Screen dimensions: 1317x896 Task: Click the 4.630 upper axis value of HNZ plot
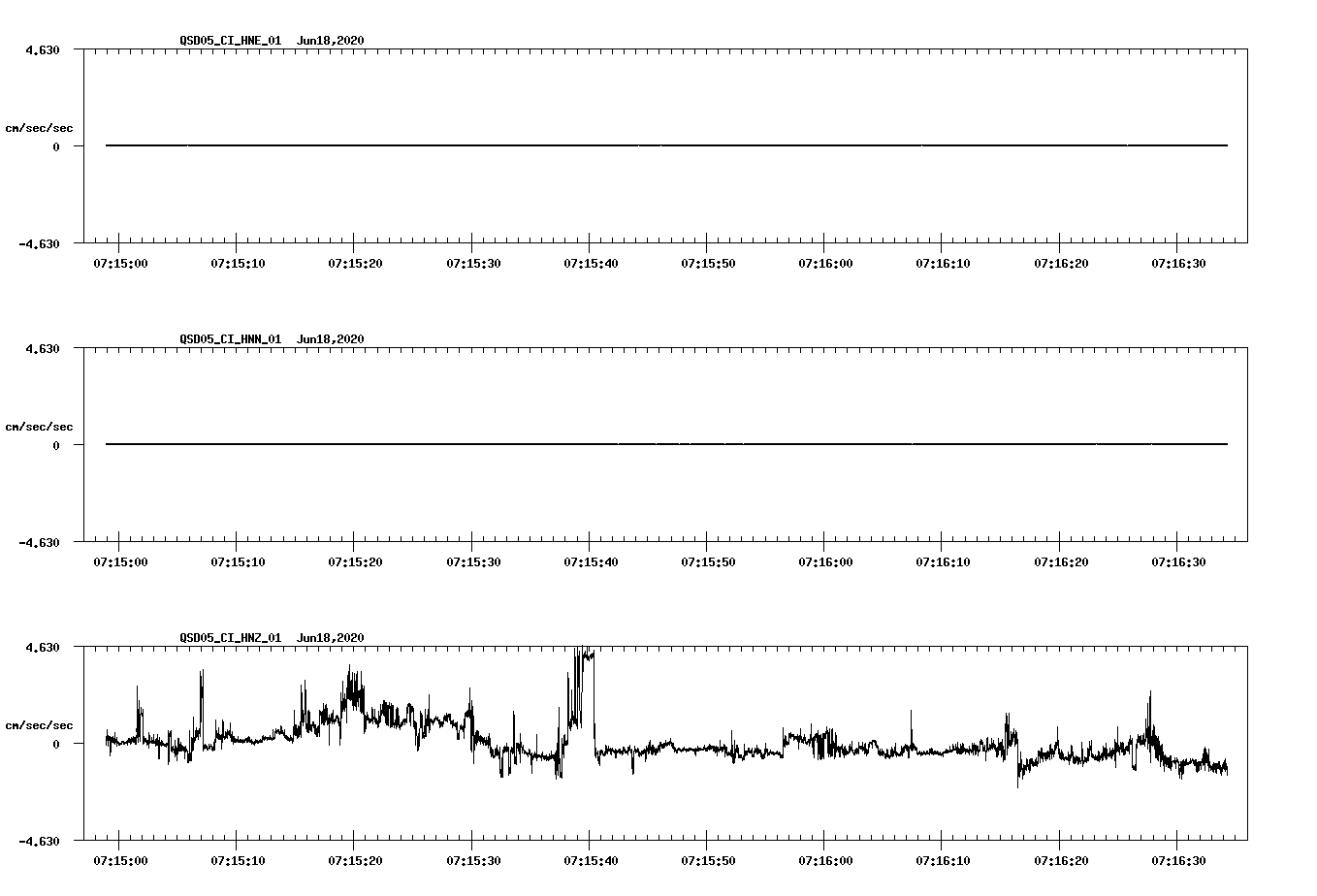click(x=43, y=647)
